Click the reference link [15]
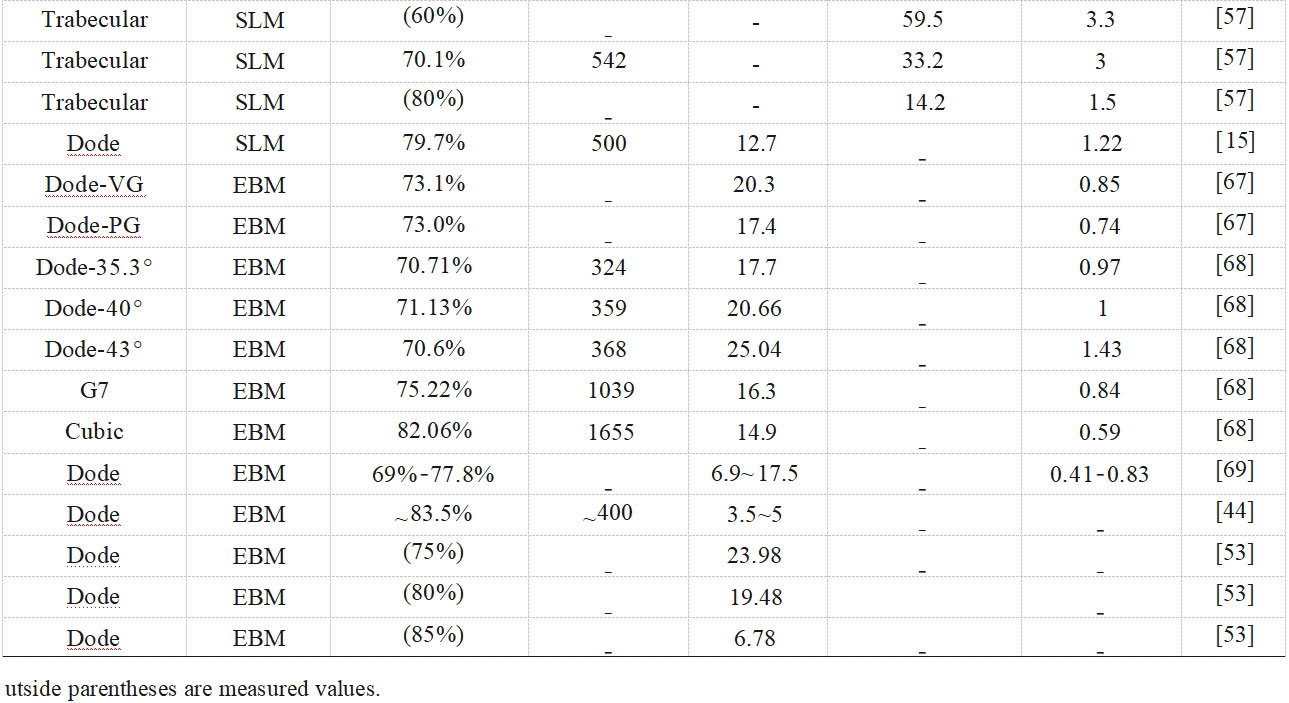Viewport: 1289px width, 703px height. coord(1234,141)
